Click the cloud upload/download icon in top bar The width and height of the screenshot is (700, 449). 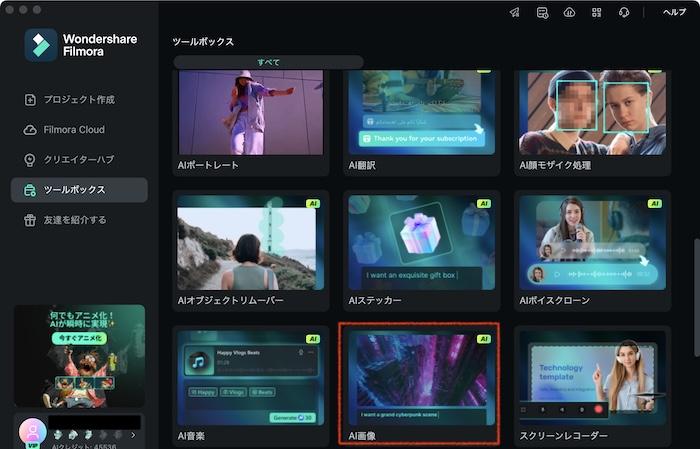coord(569,12)
